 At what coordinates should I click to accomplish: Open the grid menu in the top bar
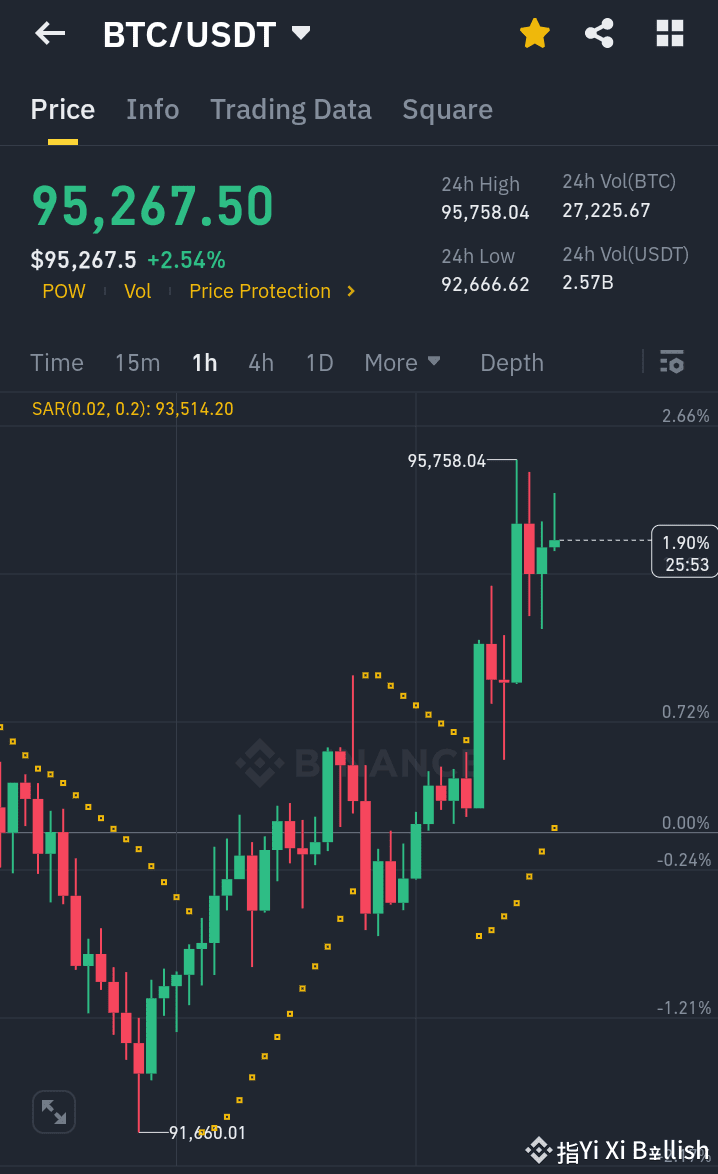668,33
